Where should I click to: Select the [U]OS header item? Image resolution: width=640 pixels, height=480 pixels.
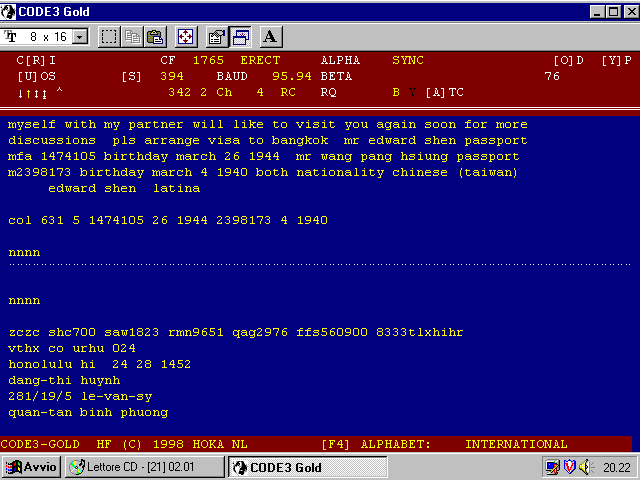click(36, 76)
